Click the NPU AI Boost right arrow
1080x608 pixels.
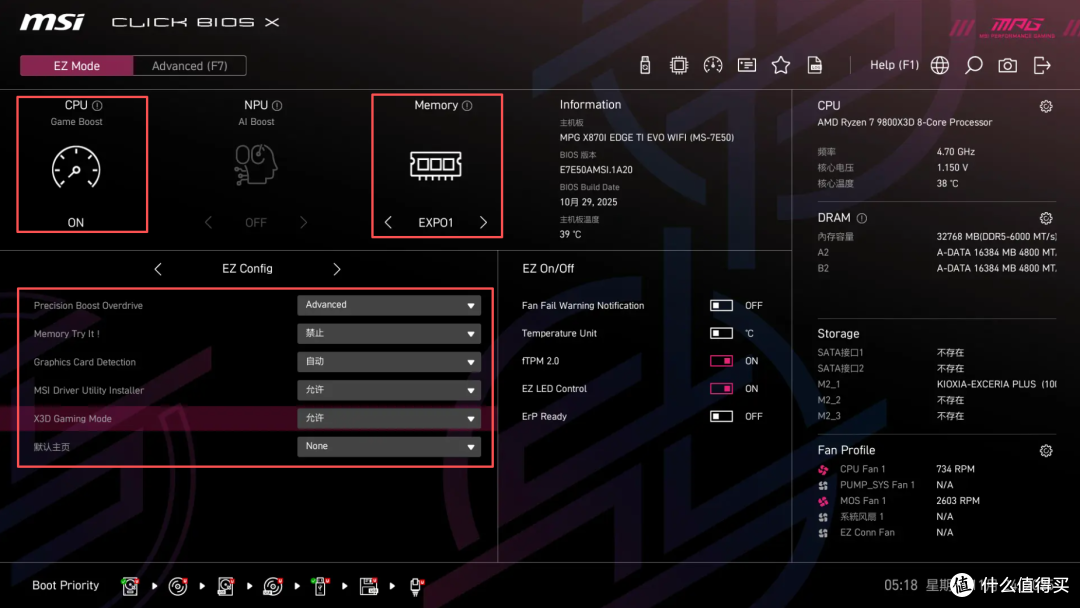pyautogui.click(x=304, y=222)
